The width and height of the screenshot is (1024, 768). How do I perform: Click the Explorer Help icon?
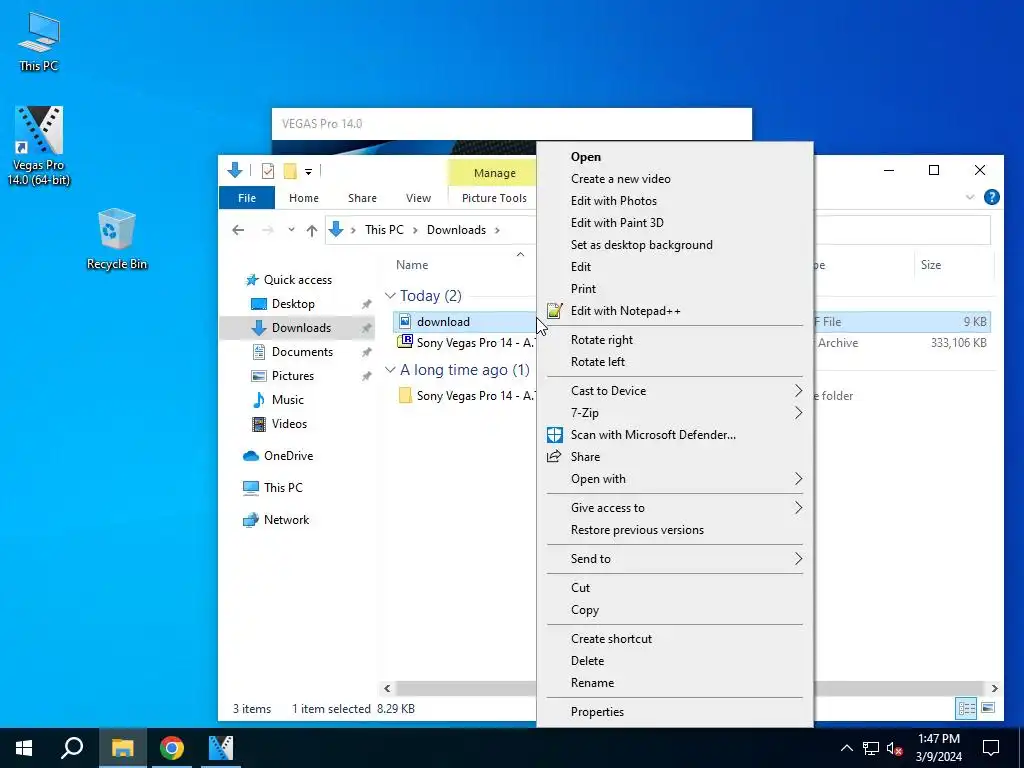click(x=991, y=197)
